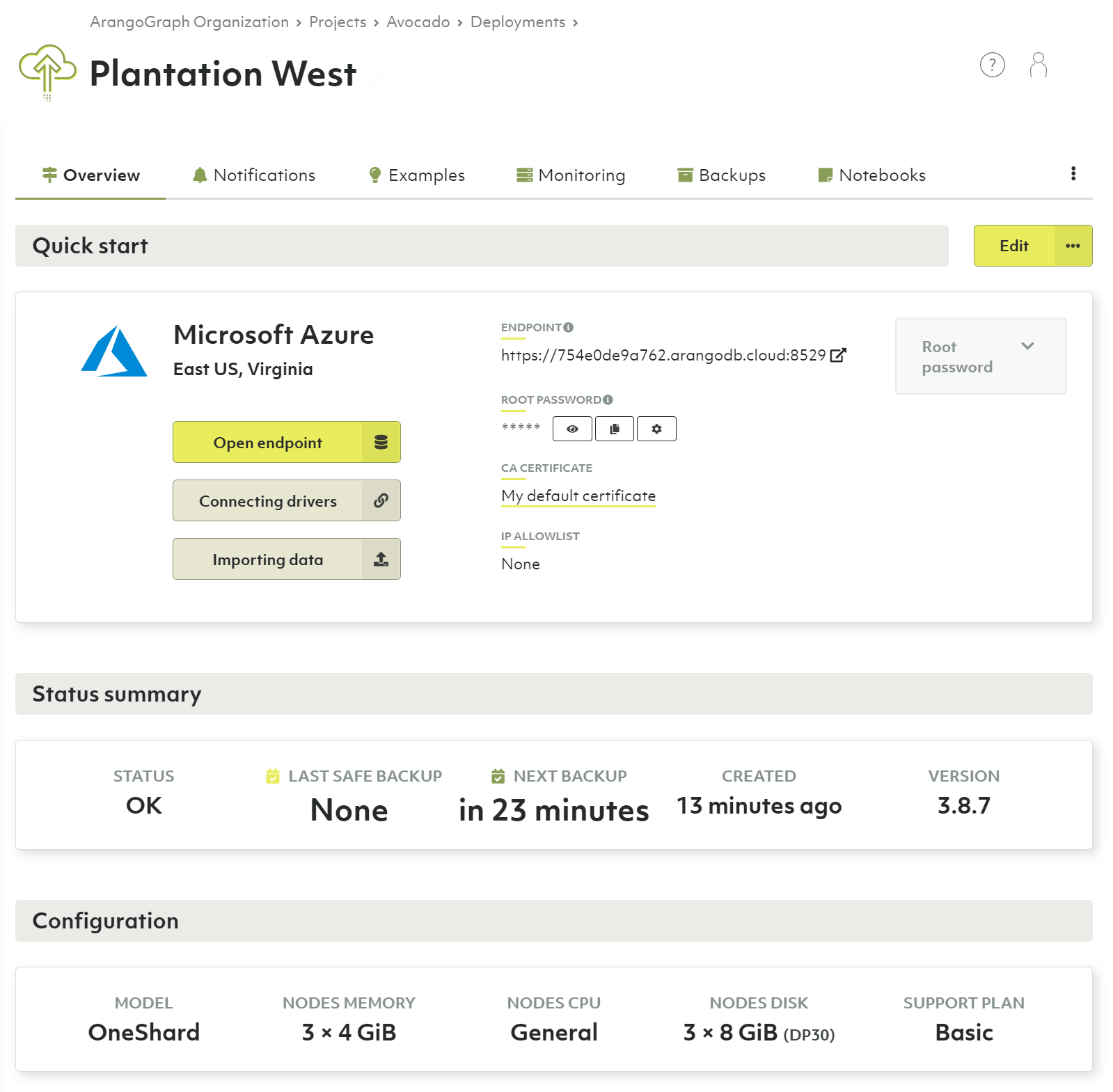Screen dimensions: 1113x1092
Task: Click the Edit button
Action: [x=1014, y=246]
